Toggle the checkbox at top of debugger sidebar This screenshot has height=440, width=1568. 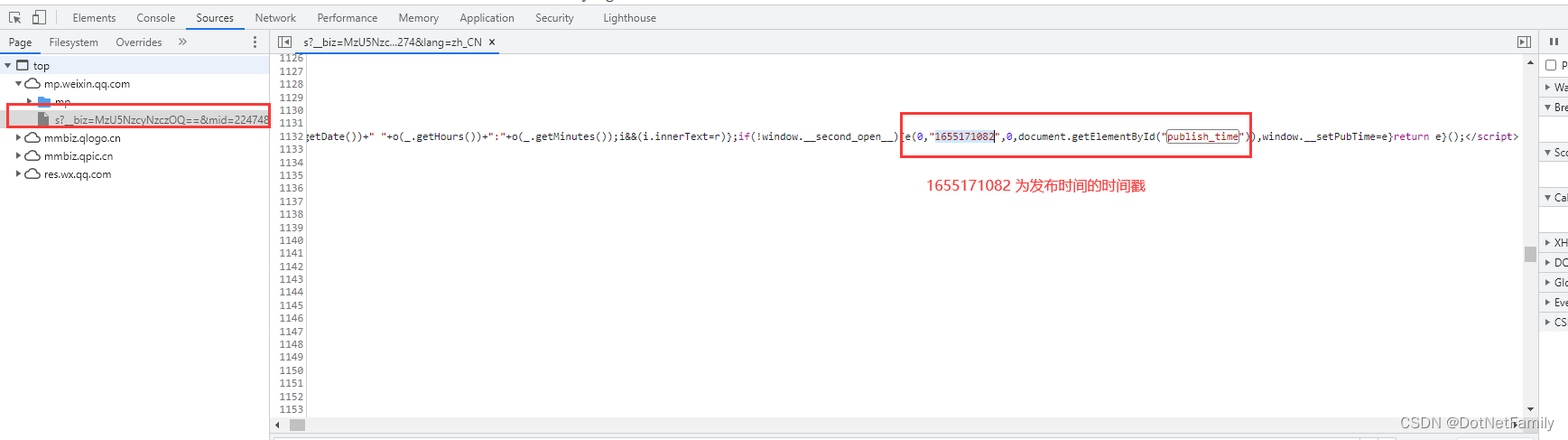[1551, 65]
